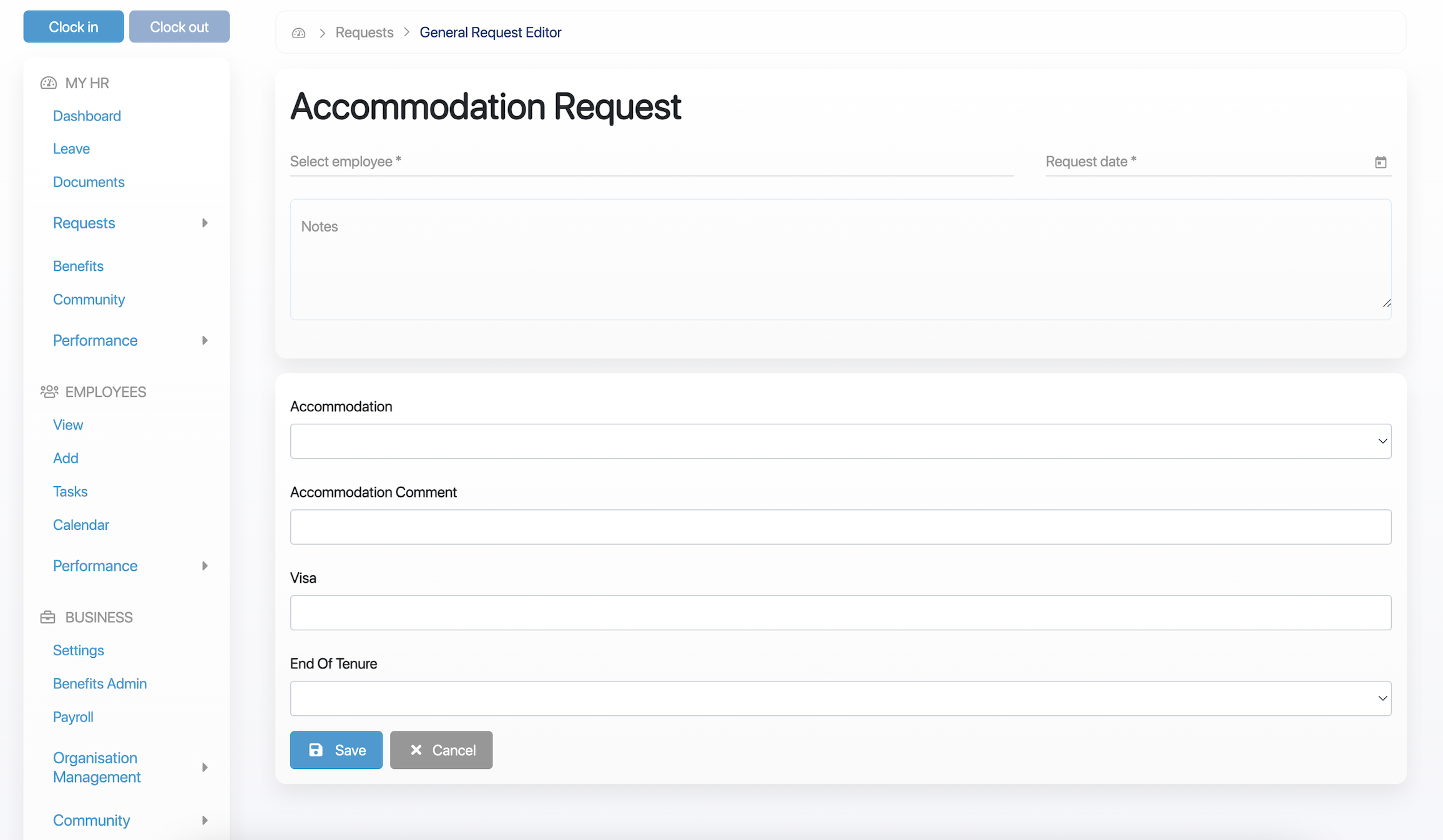
Task: Go to Payroll in Business section
Action: pyautogui.click(x=73, y=717)
